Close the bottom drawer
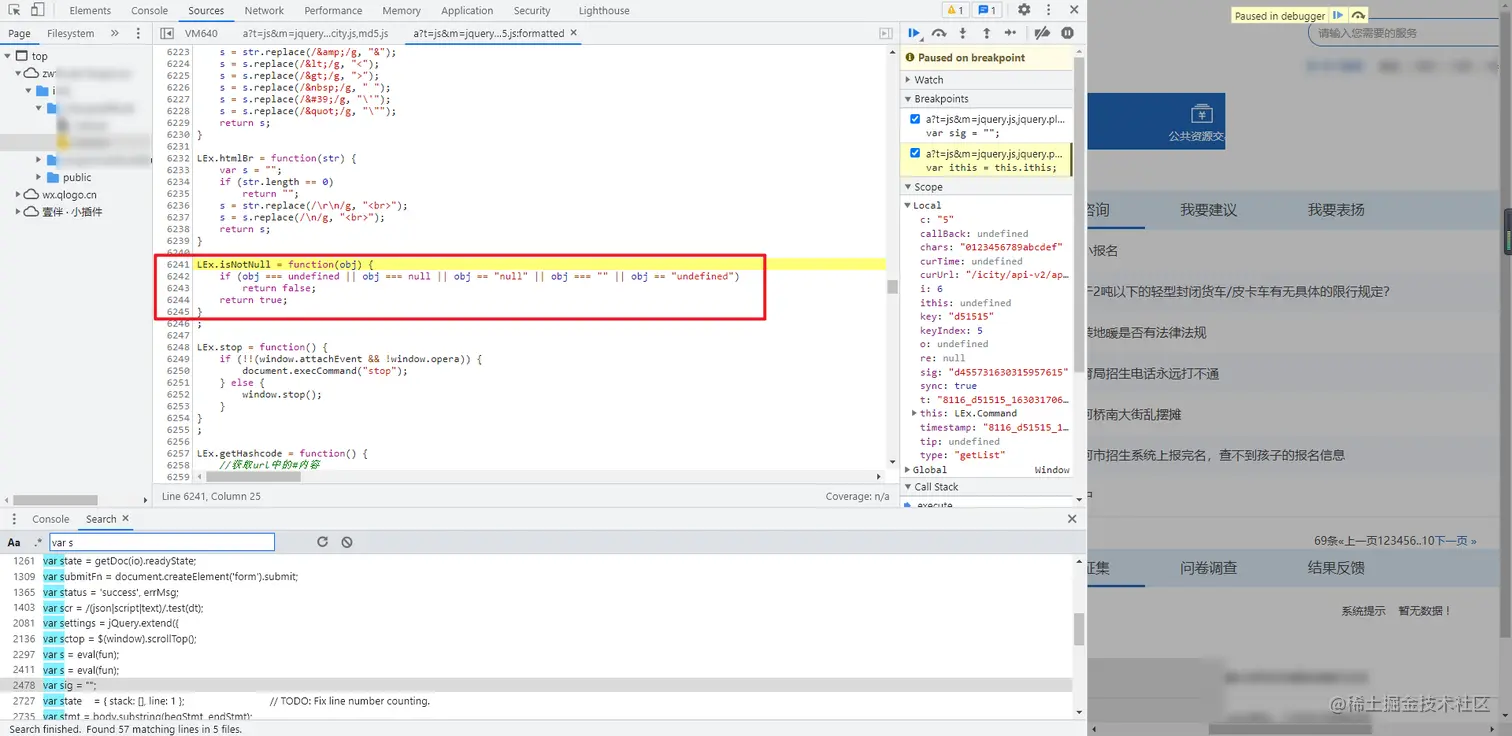The image size is (1512, 736). click(1072, 519)
